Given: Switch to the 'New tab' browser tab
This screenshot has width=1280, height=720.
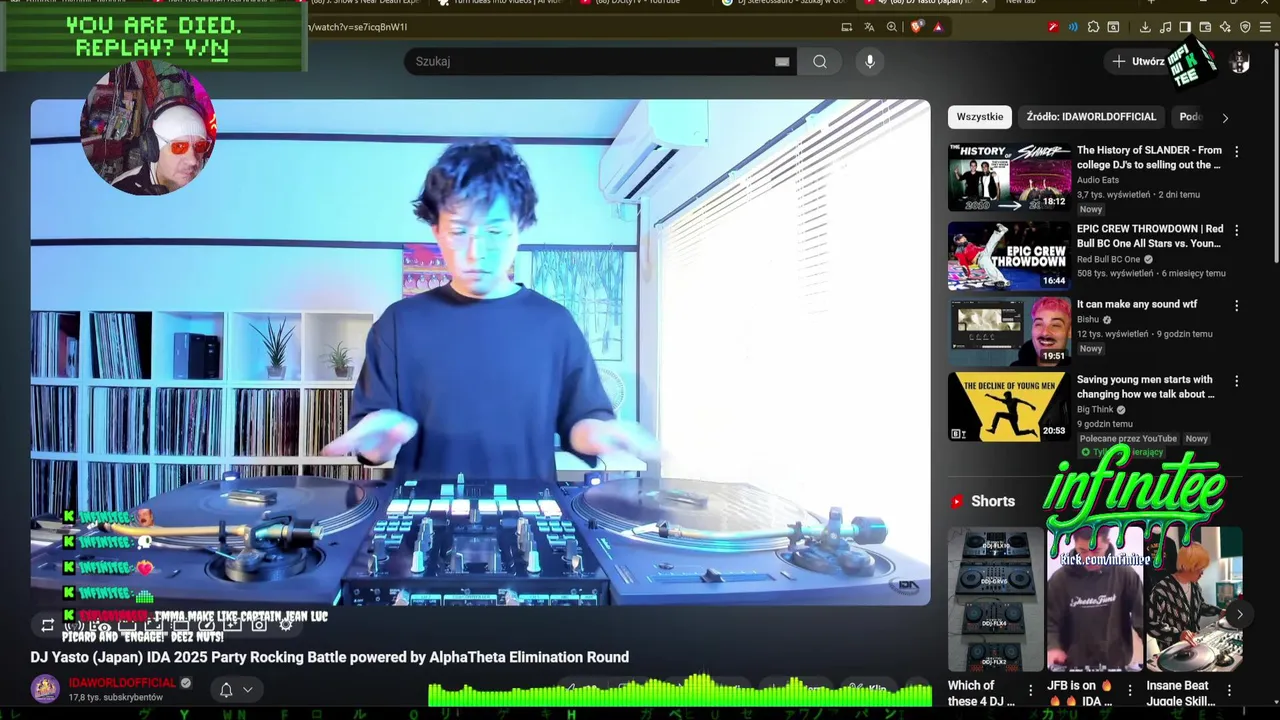Looking at the screenshot, I should 1021,2.
